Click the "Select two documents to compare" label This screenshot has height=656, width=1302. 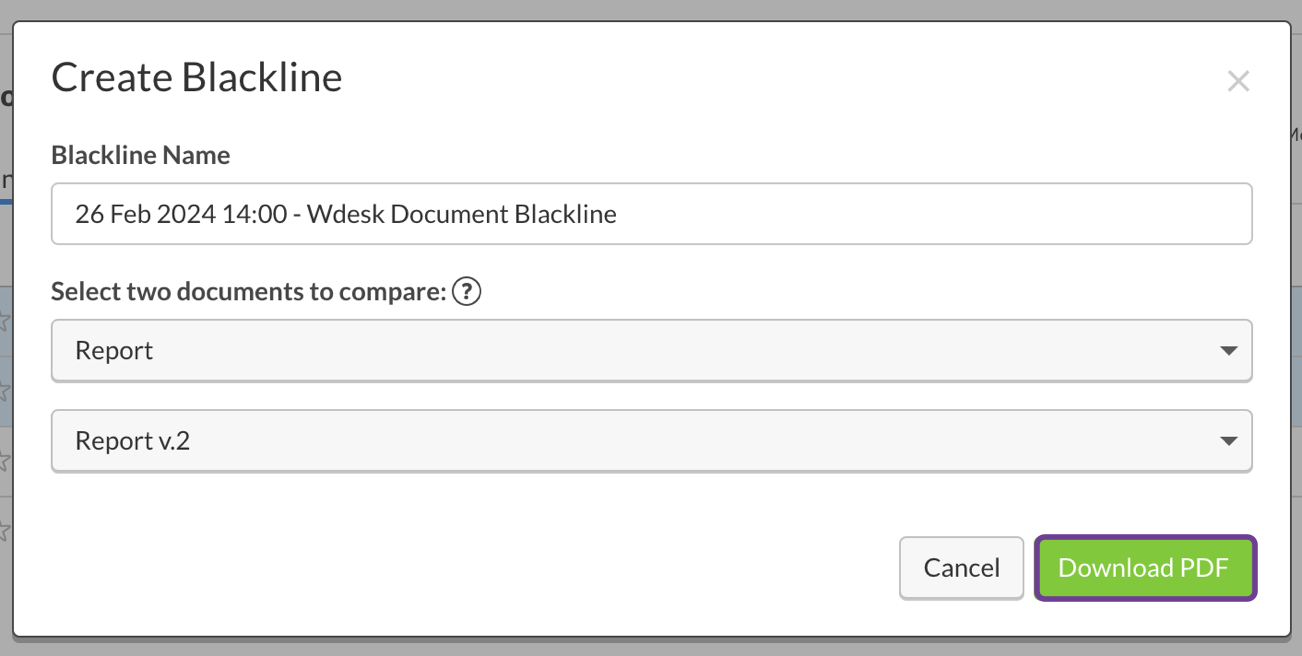point(247,292)
